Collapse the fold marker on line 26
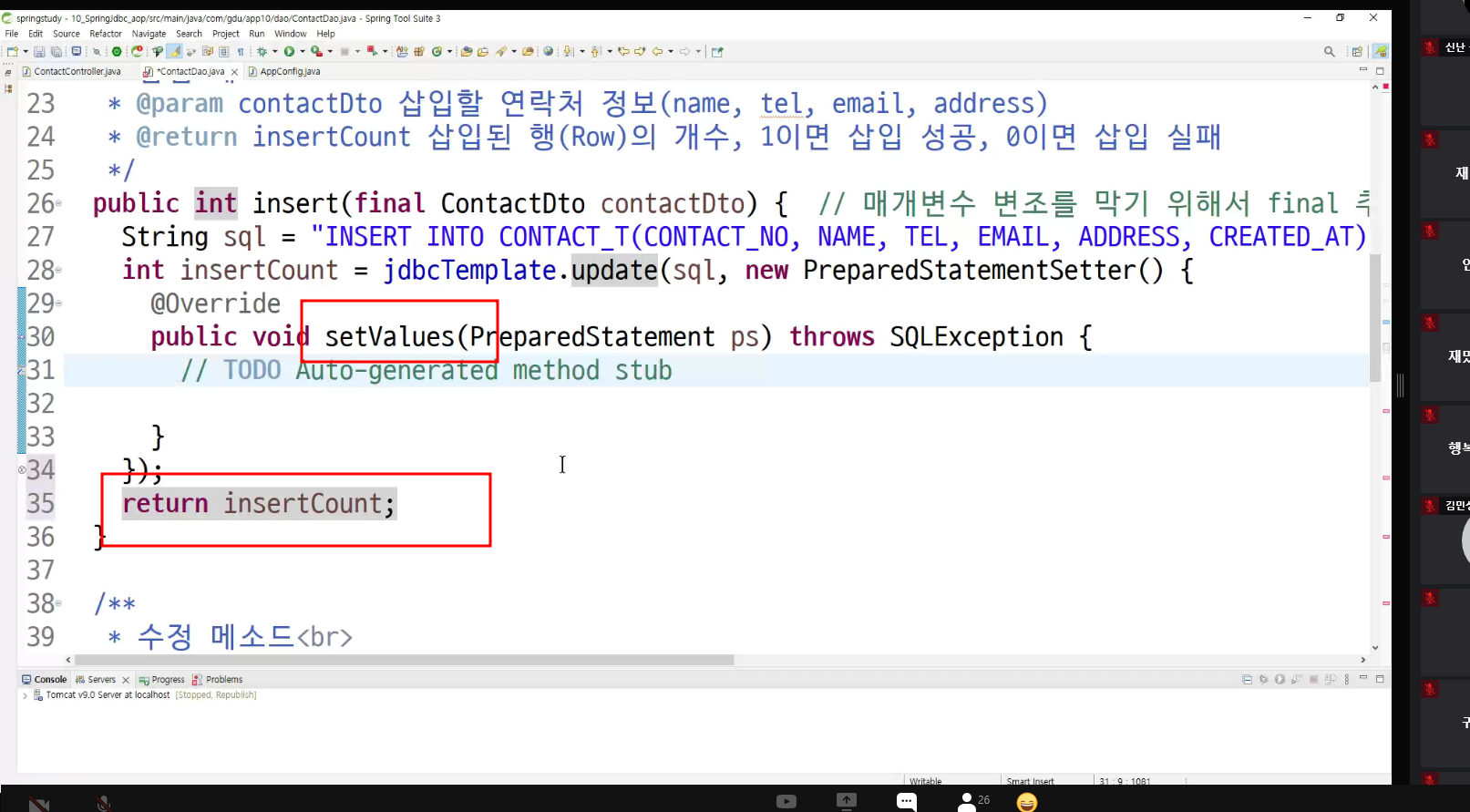 pyautogui.click(x=59, y=203)
